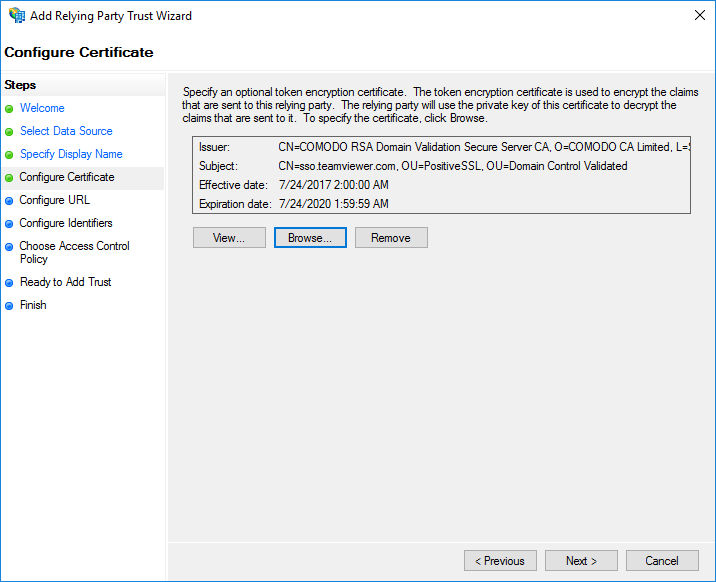716x582 pixels.
Task: Click the wizard icon in title bar
Action: (x=17, y=15)
